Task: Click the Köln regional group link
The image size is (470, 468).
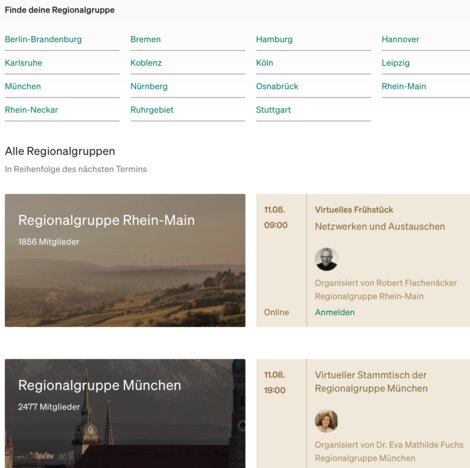Action: click(264, 63)
